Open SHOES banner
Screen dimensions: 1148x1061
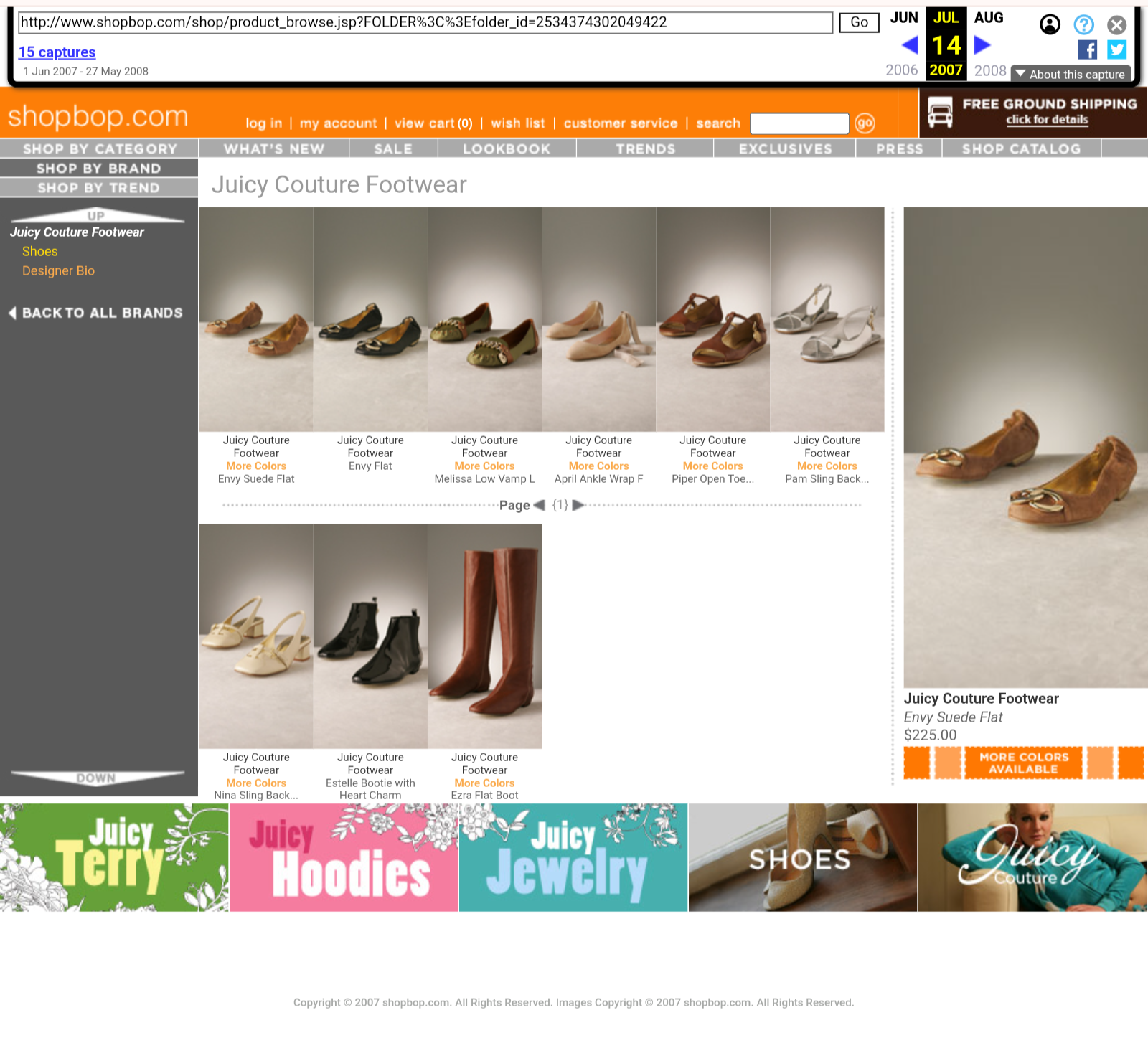[x=803, y=857]
